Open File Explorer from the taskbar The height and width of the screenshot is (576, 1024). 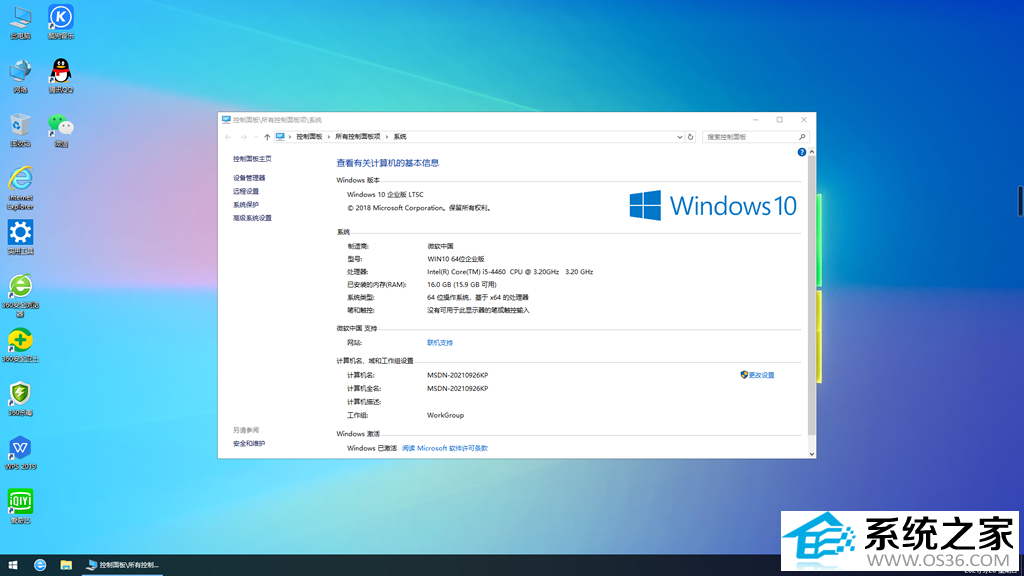[66, 565]
